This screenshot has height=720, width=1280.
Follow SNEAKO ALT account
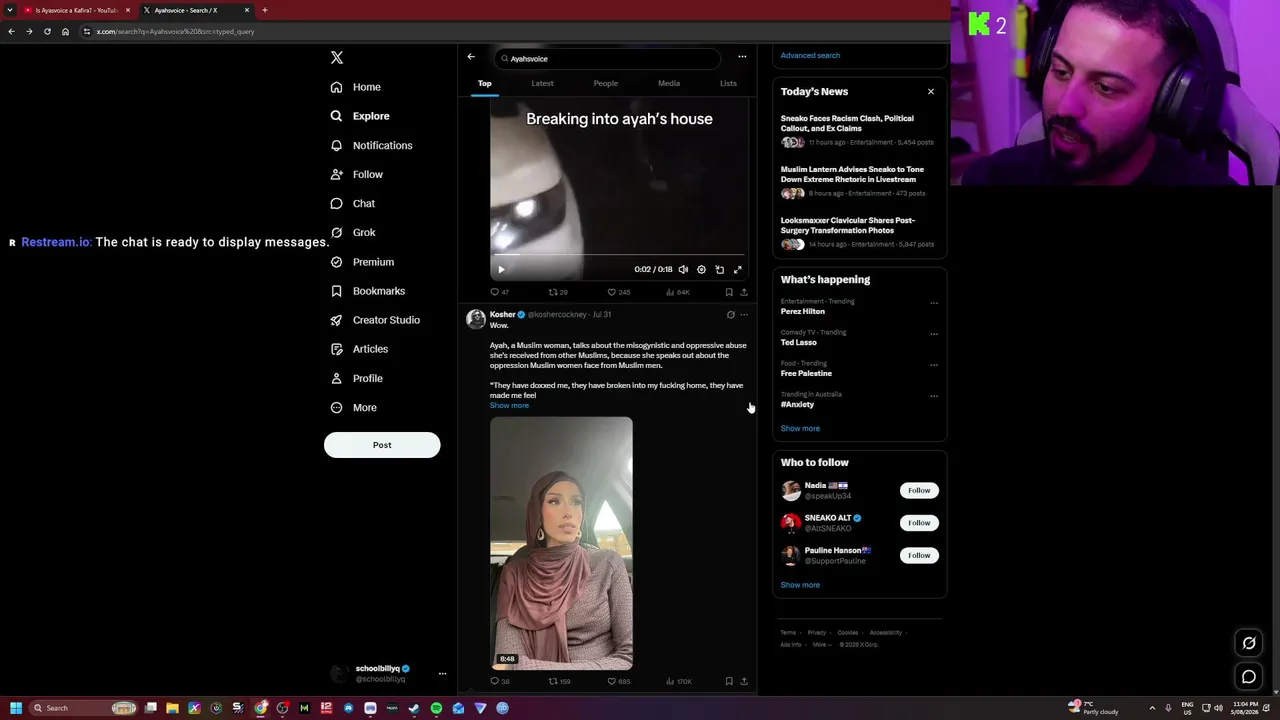point(919,523)
